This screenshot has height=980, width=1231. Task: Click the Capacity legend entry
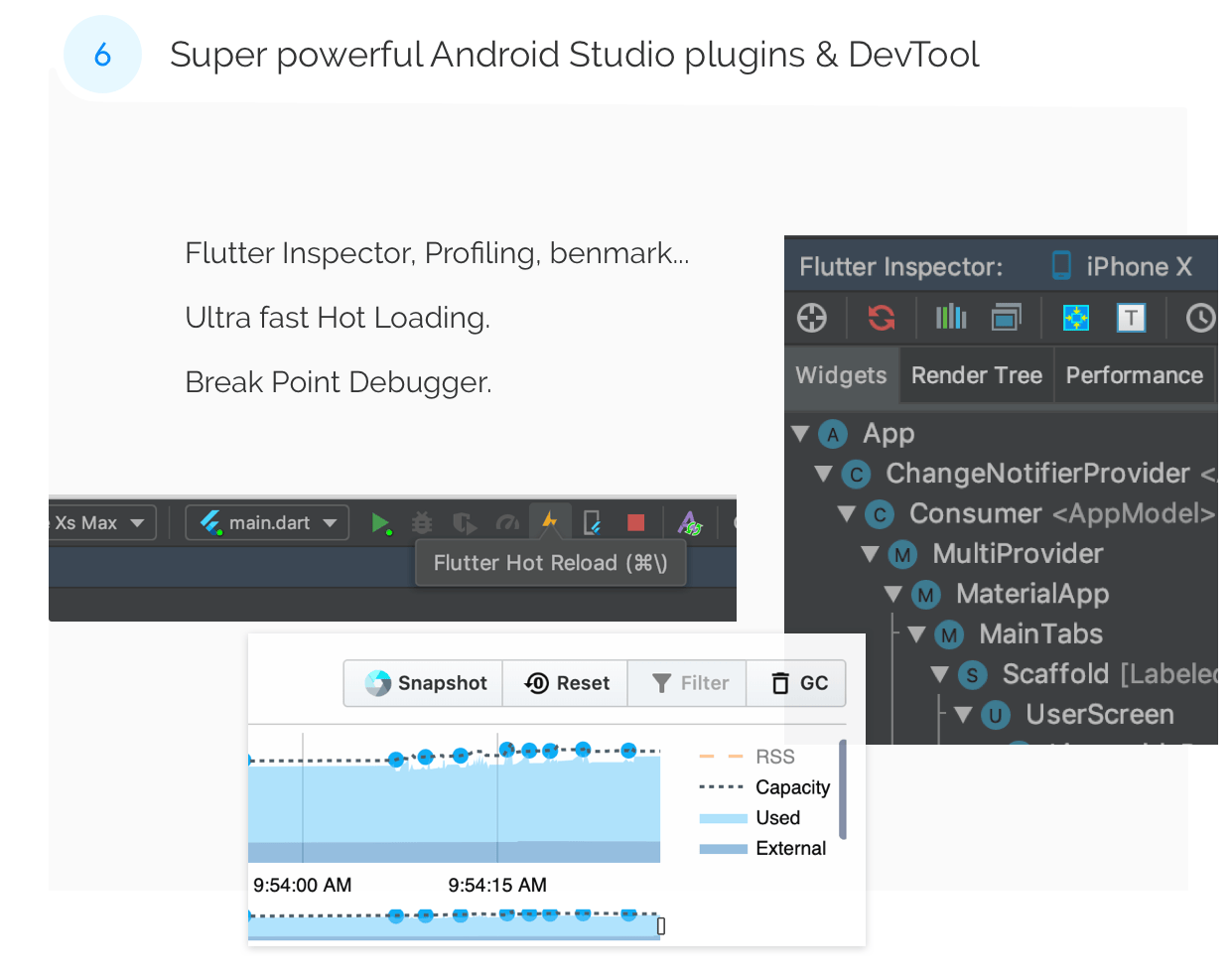(x=764, y=787)
